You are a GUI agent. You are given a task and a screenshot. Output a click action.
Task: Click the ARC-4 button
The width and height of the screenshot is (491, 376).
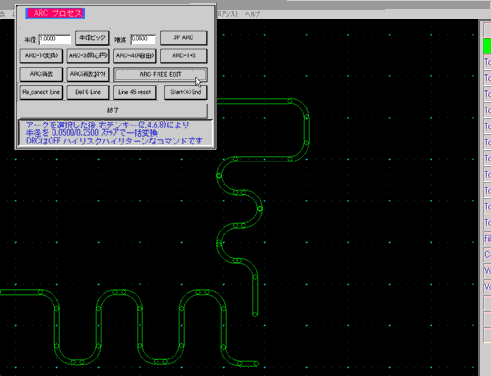pyautogui.click(x=135, y=56)
